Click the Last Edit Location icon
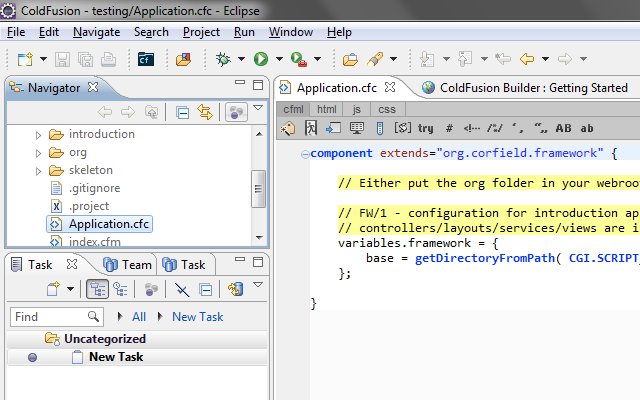Screen dimensions: 640x400 point(502,59)
